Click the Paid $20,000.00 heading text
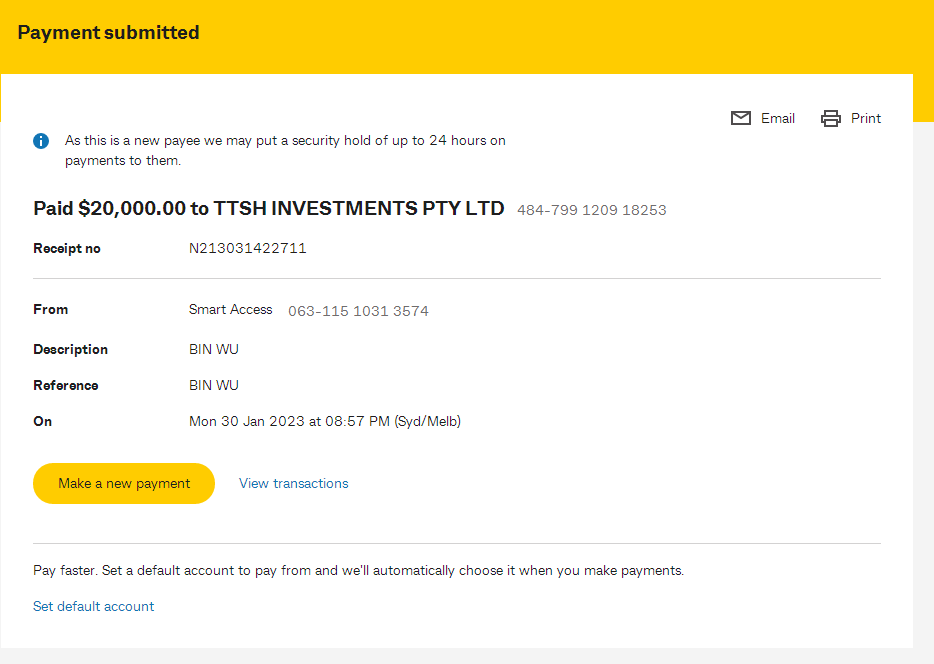Screen dimensions: 934x664 (x=269, y=208)
